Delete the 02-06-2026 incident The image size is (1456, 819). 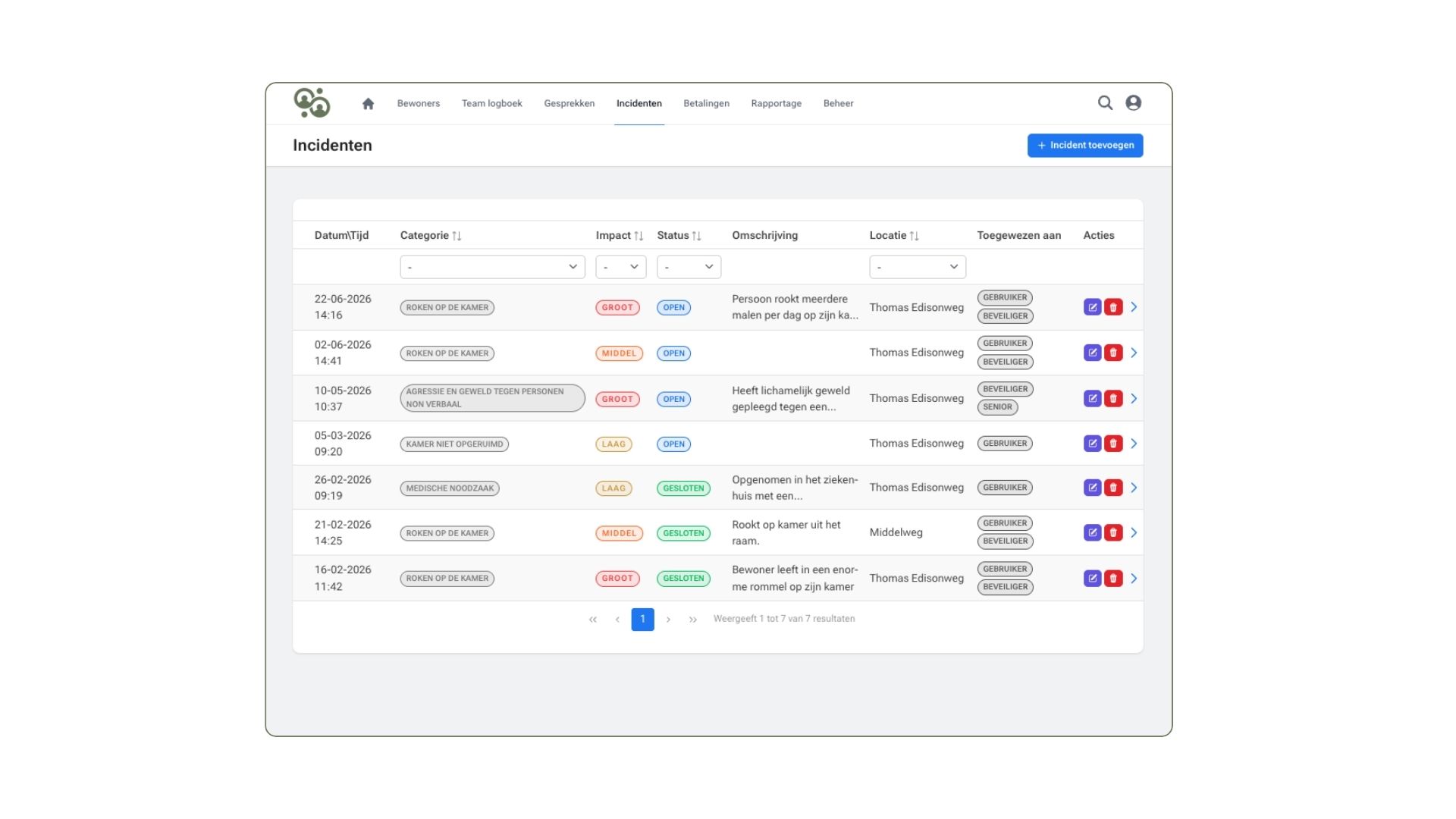point(1113,353)
